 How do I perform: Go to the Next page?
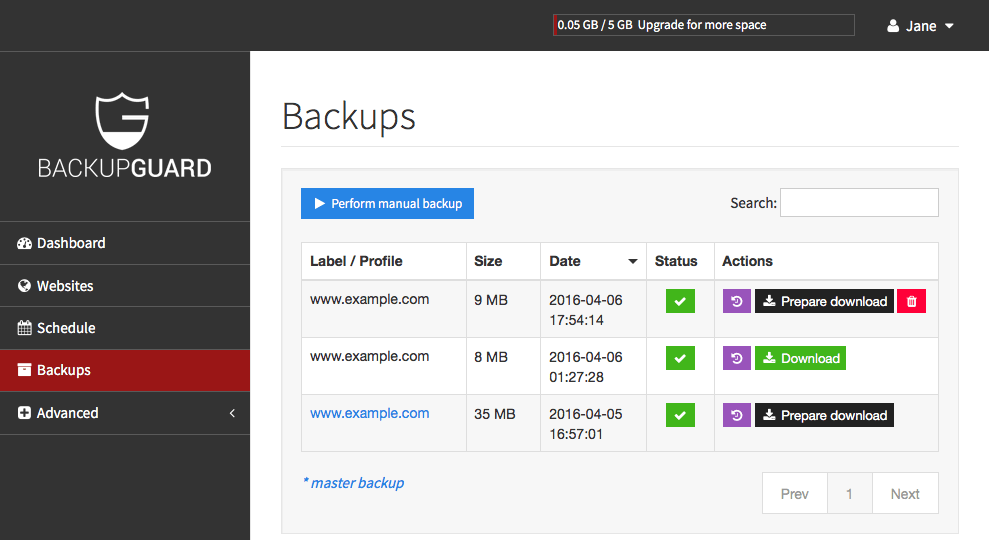click(x=905, y=494)
